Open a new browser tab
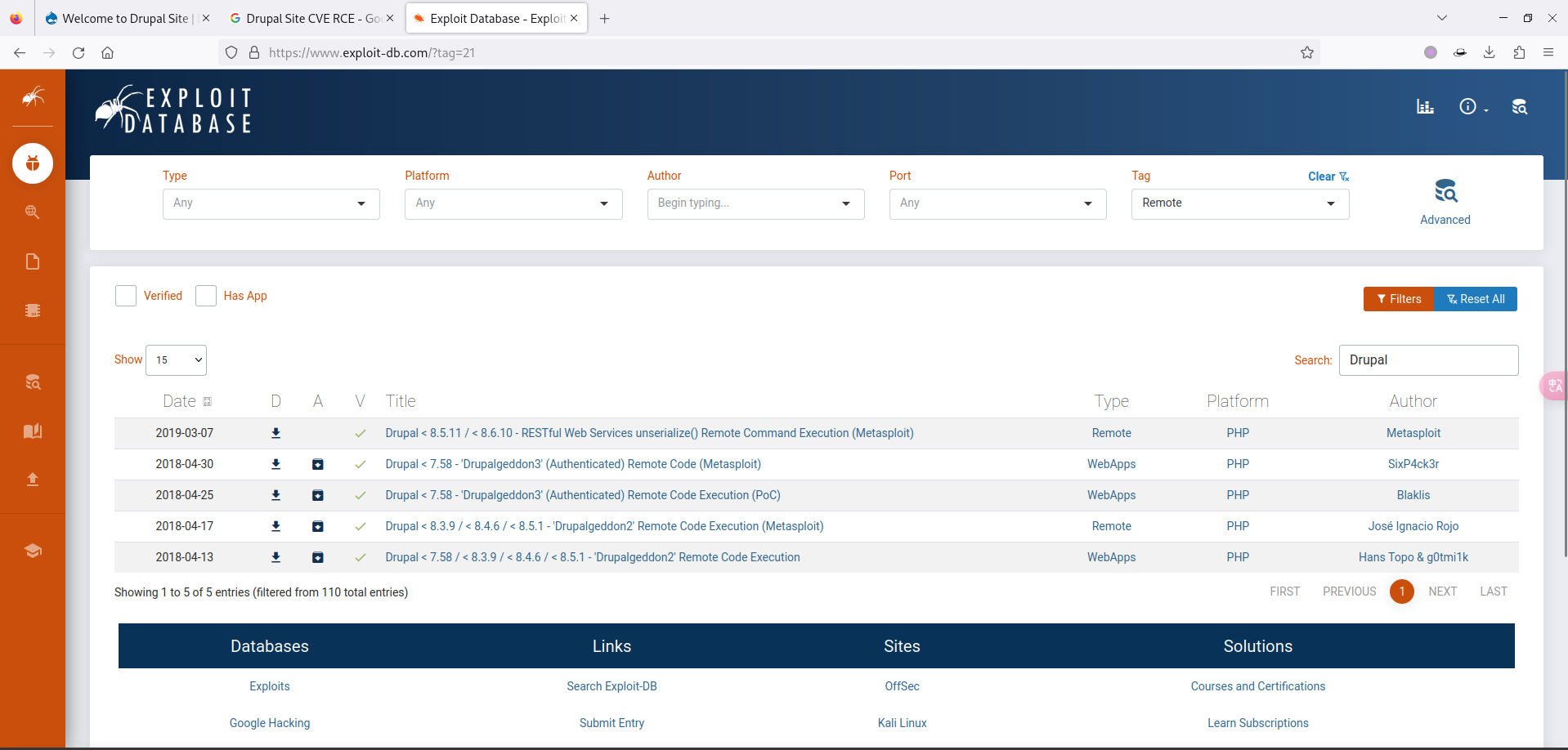The image size is (1568, 750). pyautogui.click(x=605, y=18)
